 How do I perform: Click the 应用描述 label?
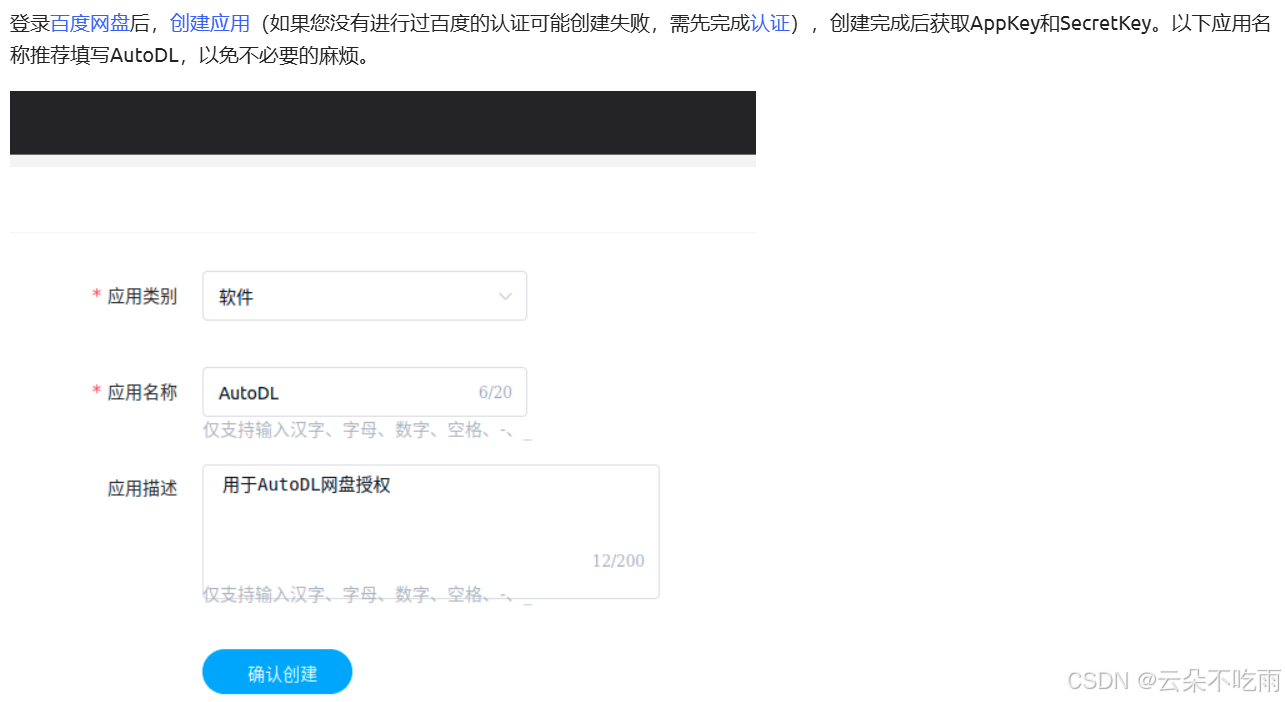pyautogui.click(x=142, y=488)
